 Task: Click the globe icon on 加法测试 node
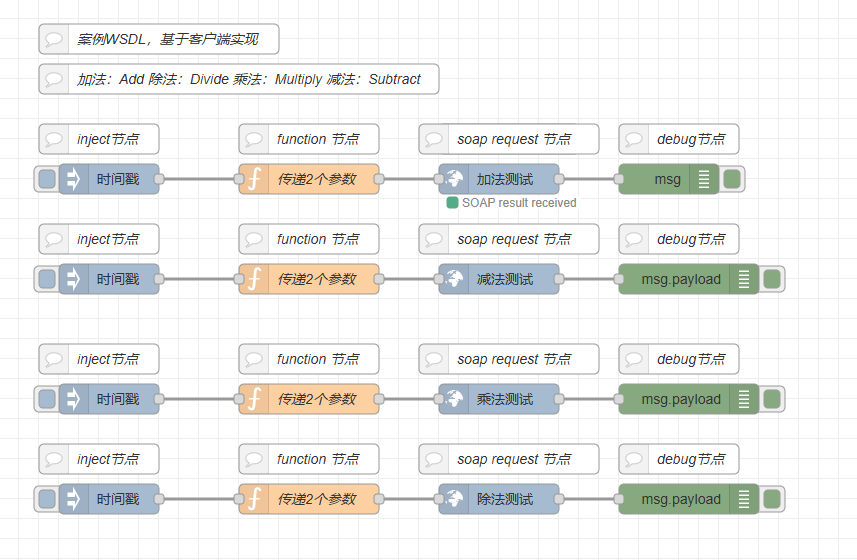tap(454, 180)
